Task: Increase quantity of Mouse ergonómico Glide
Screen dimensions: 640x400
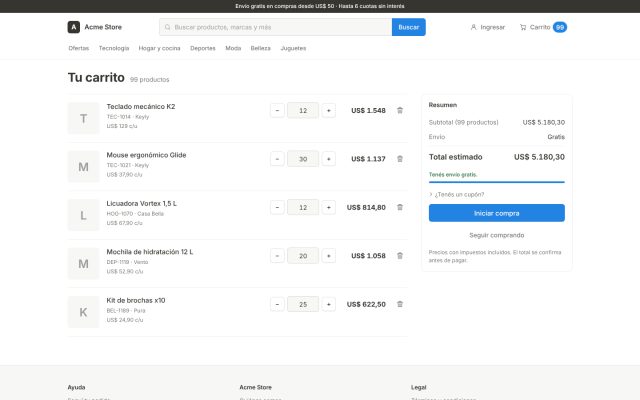Action: tap(329, 159)
